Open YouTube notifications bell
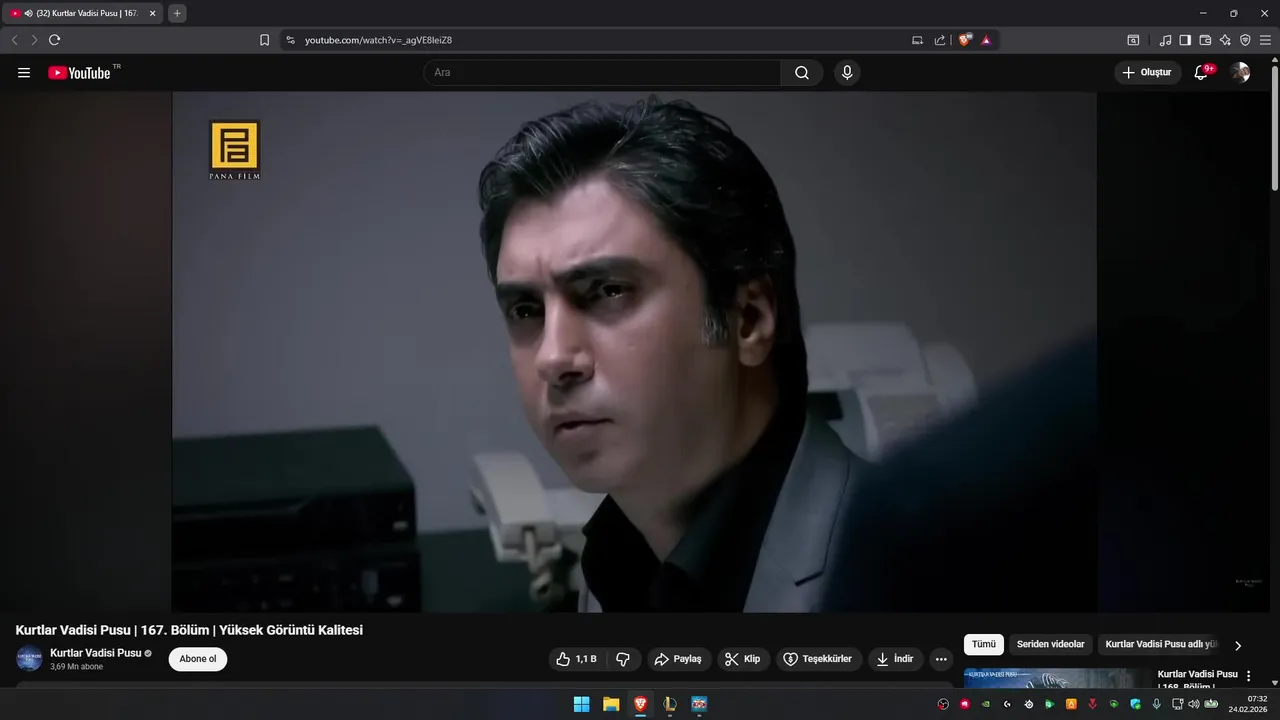This screenshot has height=720, width=1280. [x=1201, y=73]
